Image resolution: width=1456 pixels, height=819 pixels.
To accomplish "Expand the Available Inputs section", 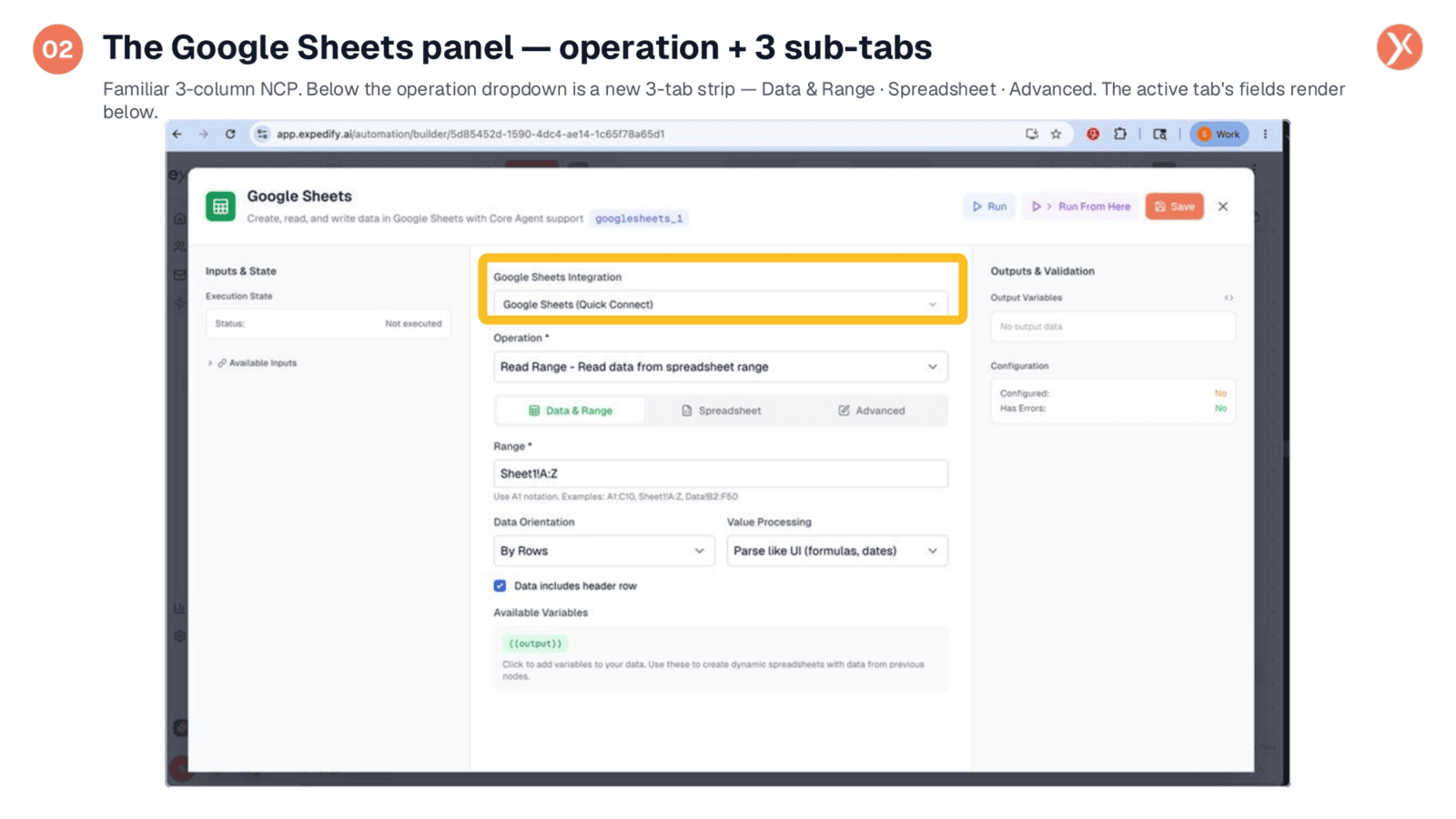I will [x=253, y=363].
